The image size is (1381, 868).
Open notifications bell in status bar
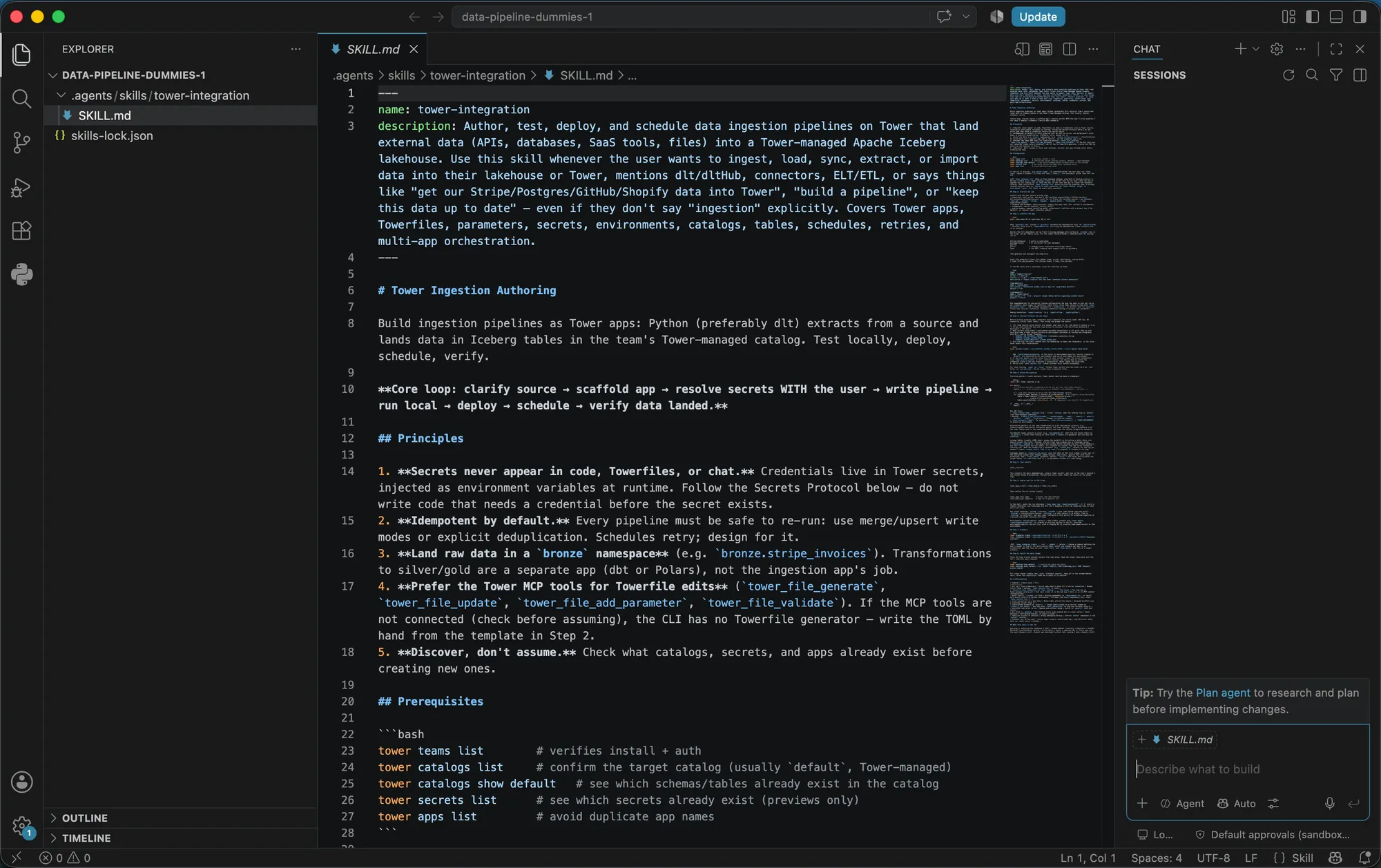click(x=1364, y=858)
